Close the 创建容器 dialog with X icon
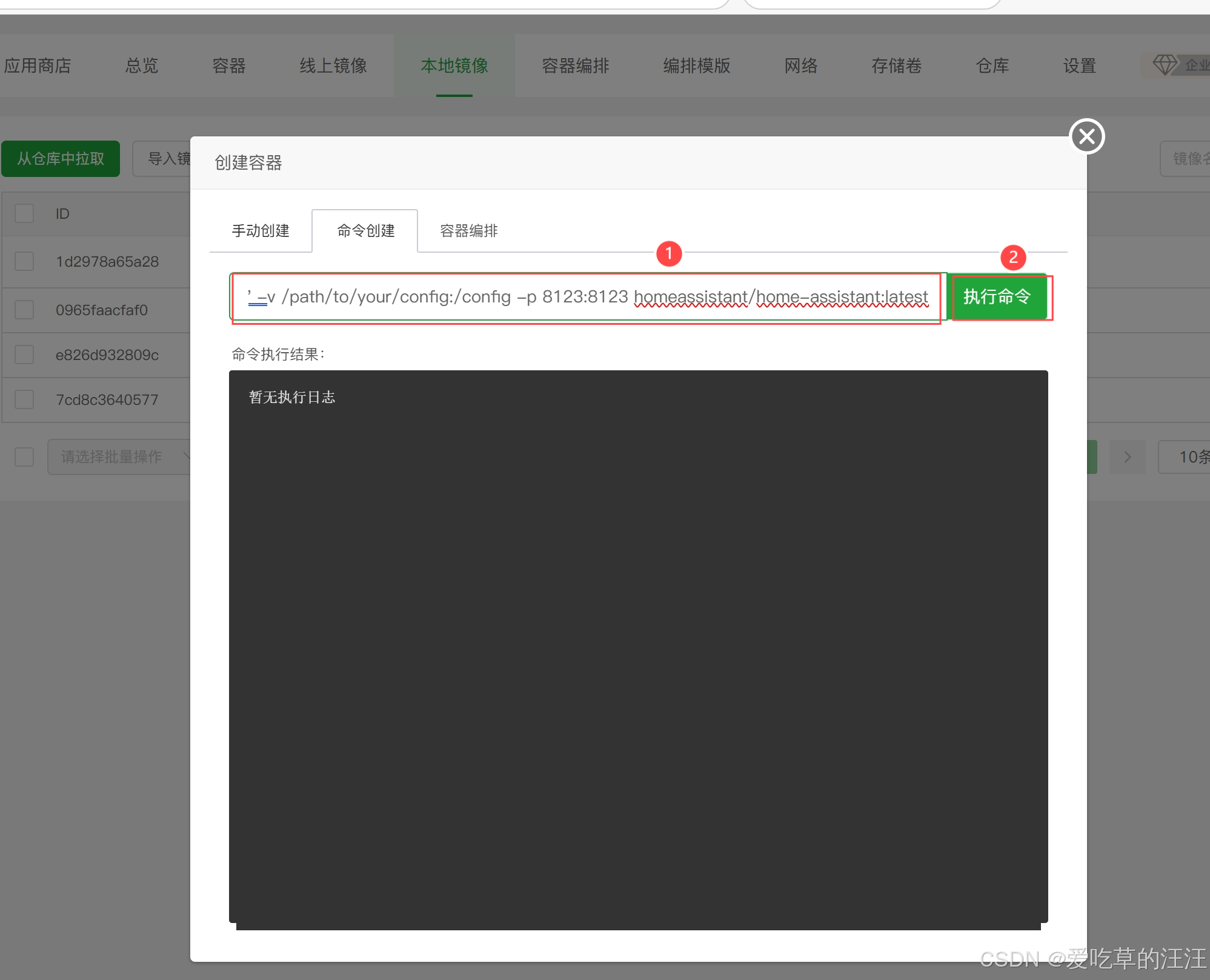 coord(1087,136)
